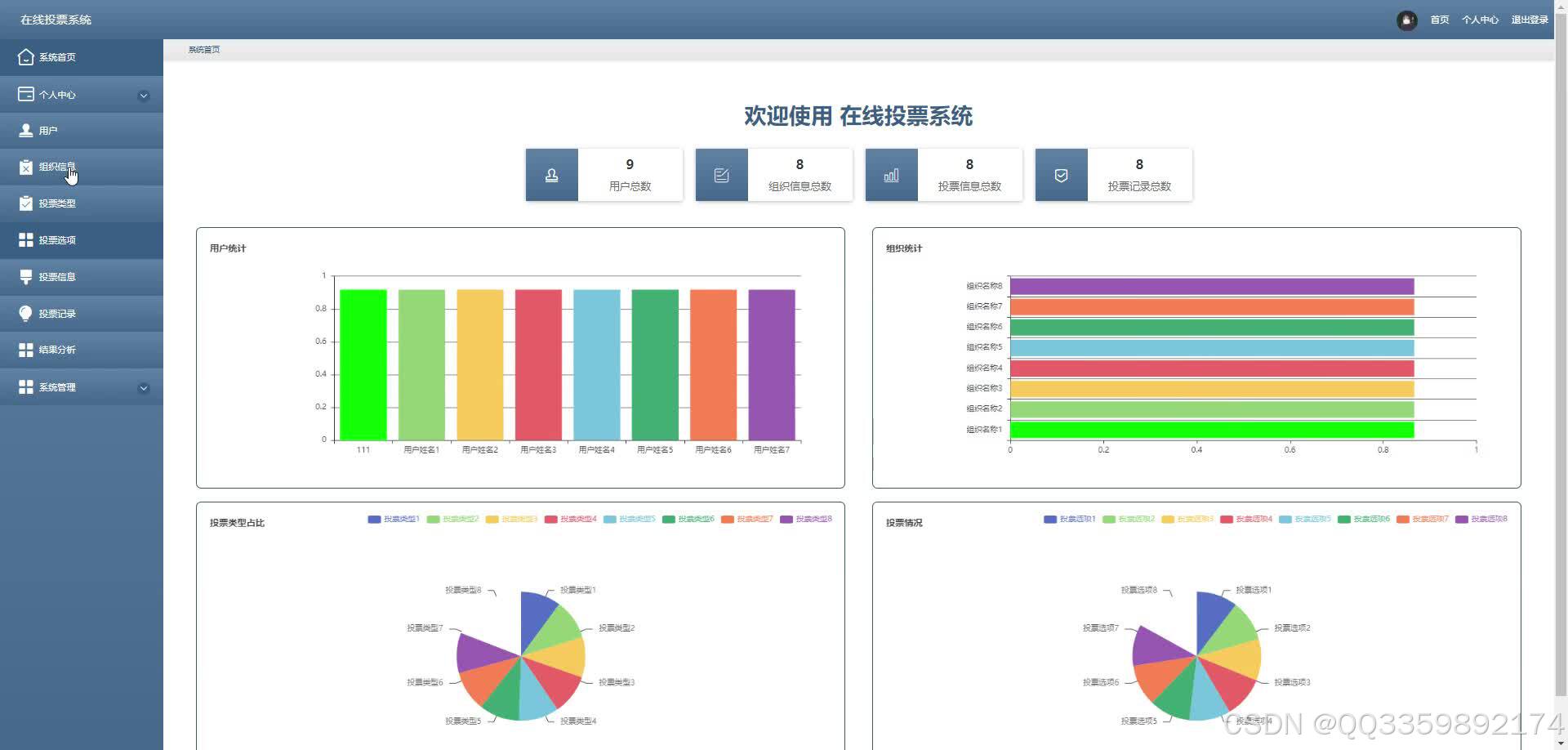Open 系统首页 home icon in sidebar
Screen dimensions: 1568x750
point(26,57)
